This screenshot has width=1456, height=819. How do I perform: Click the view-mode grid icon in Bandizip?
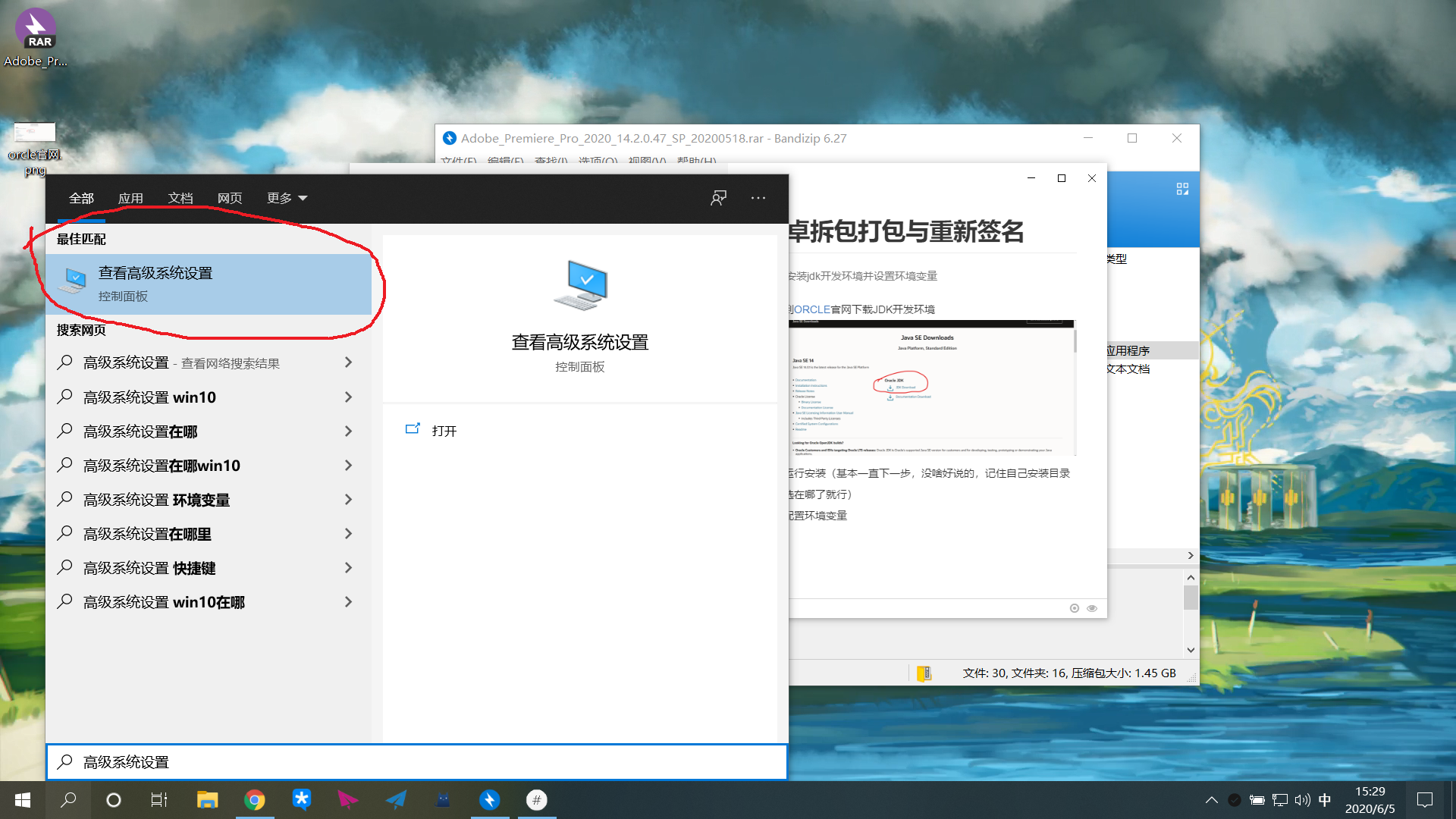tap(1182, 189)
